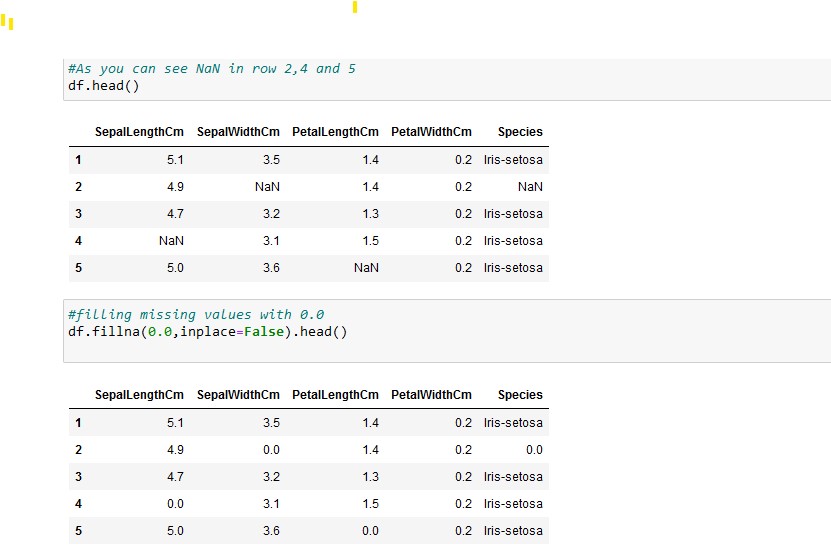Select row index 2 in the fillna table
The image size is (831, 553).
[x=78, y=450]
